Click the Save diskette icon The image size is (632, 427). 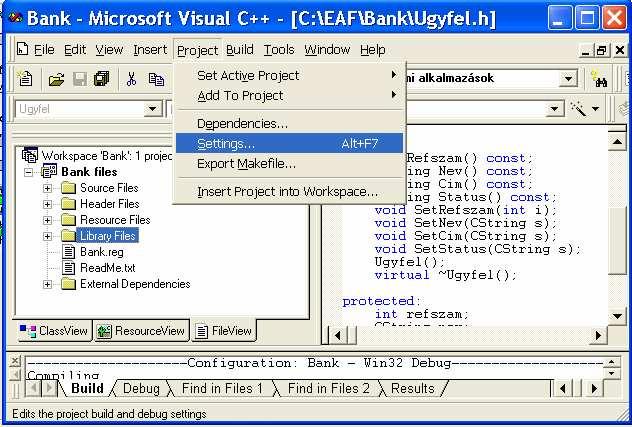pos(79,79)
